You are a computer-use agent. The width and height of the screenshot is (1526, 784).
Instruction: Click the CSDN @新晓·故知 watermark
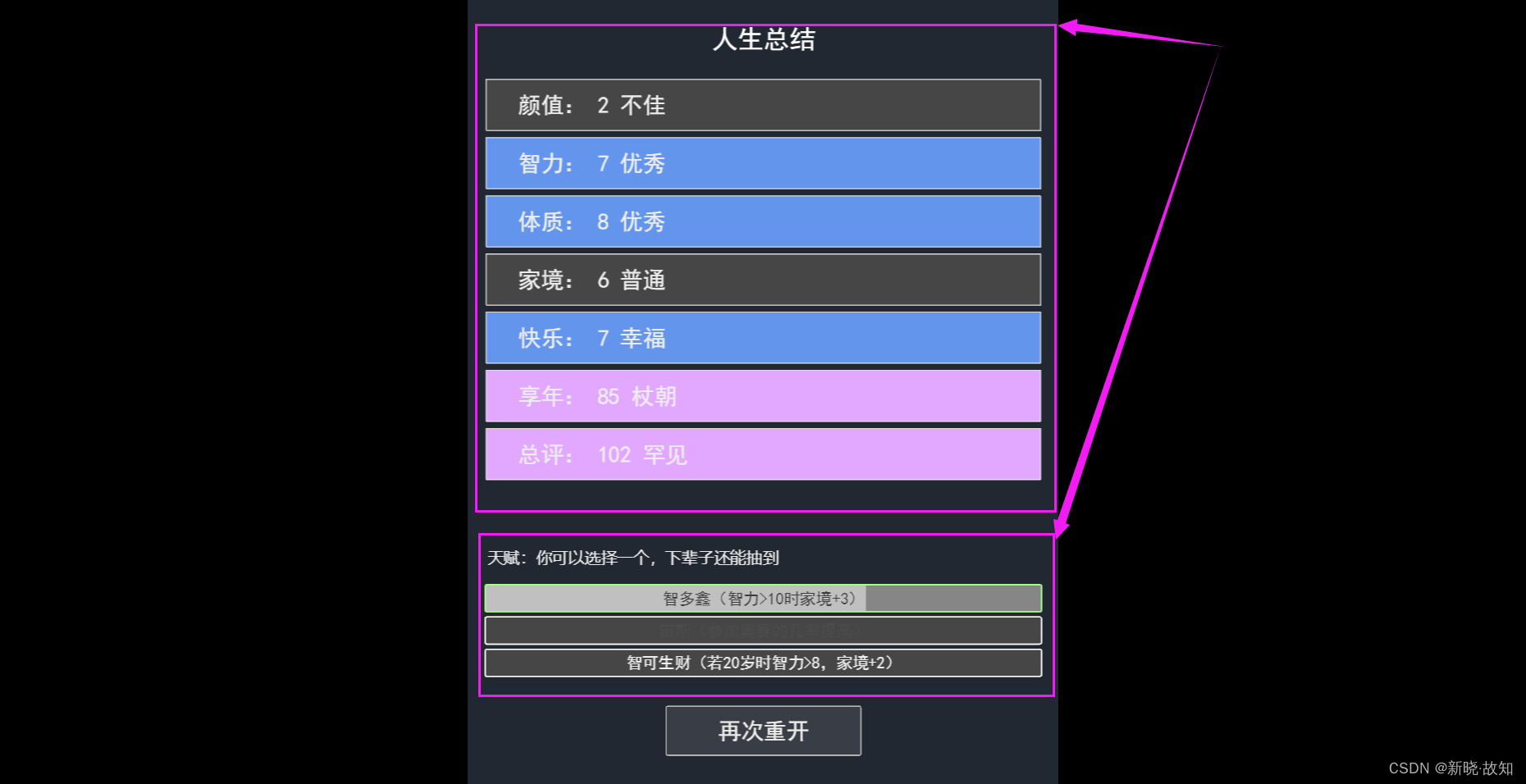click(x=1451, y=768)
